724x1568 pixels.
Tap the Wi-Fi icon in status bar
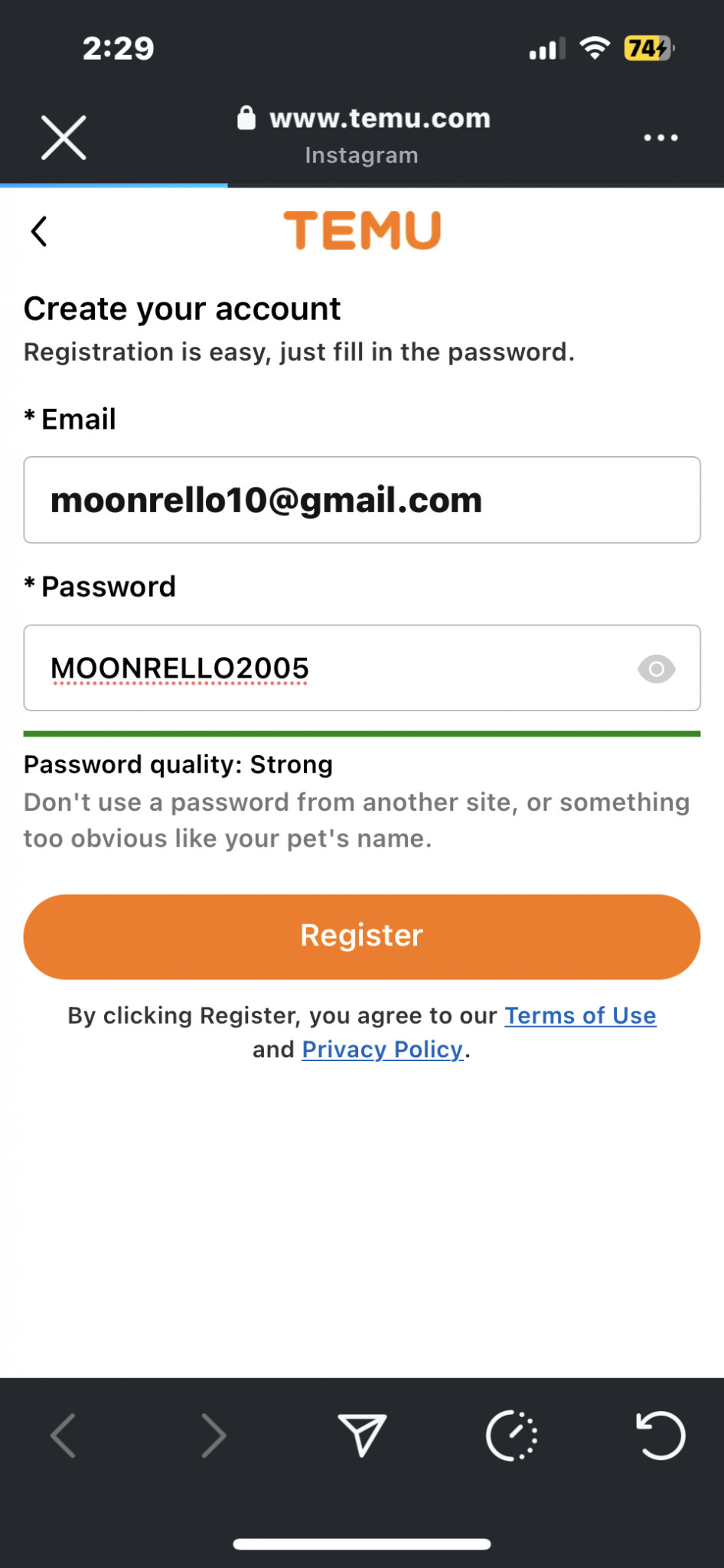pos(595,48)
